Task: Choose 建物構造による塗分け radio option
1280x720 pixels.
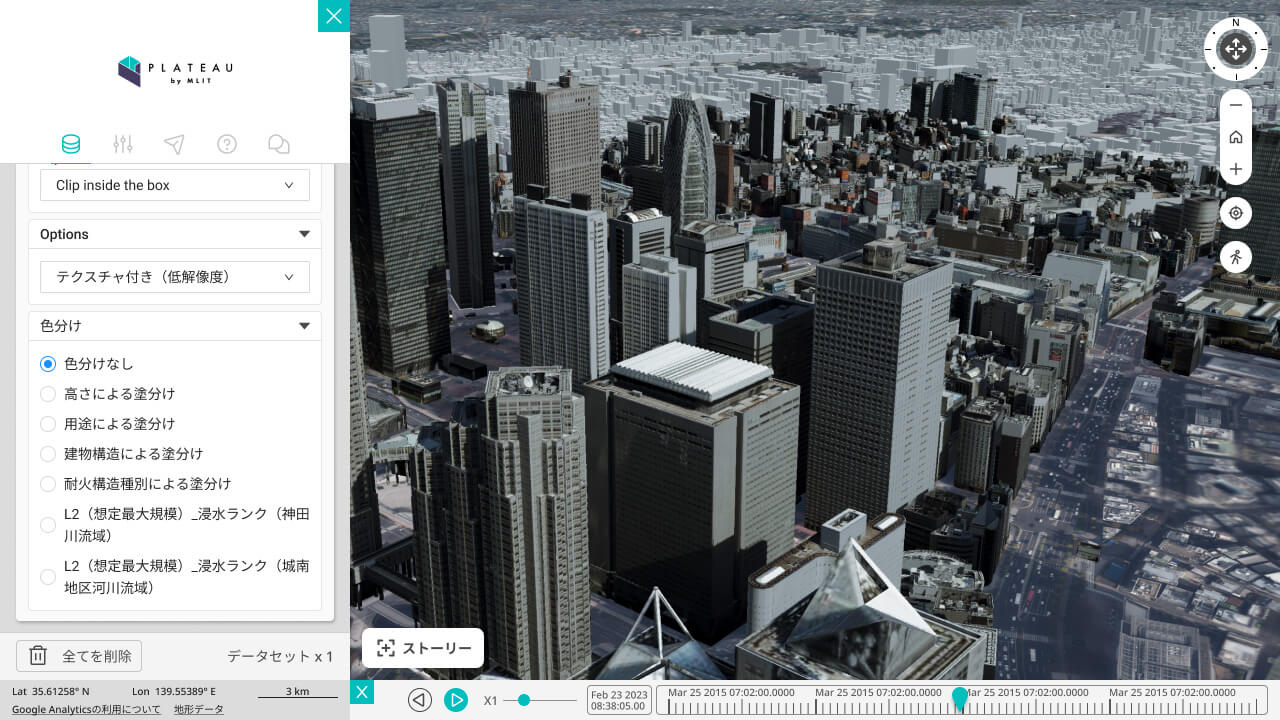Action: coord(48,454)
